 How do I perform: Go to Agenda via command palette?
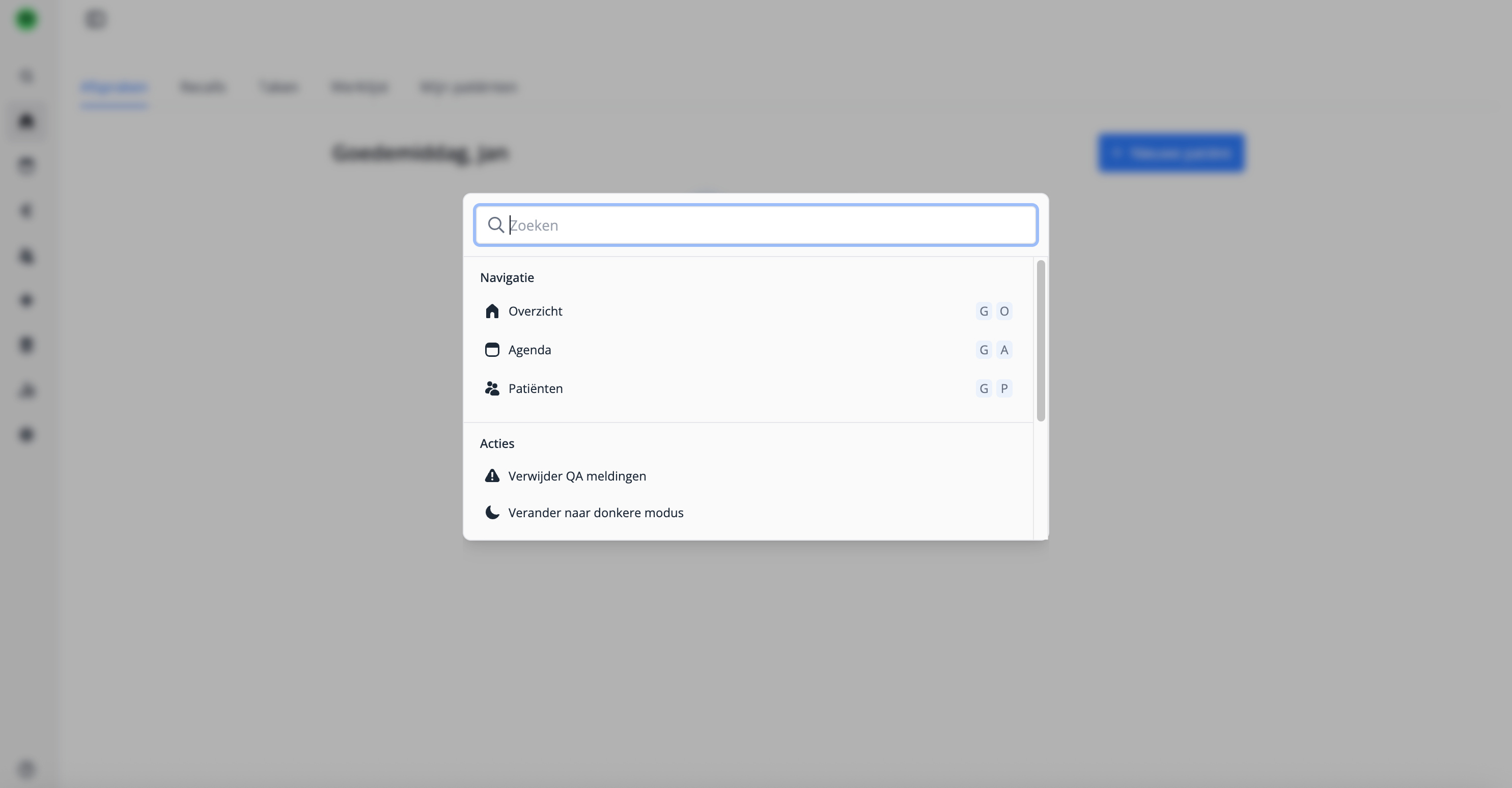[529, 350]
